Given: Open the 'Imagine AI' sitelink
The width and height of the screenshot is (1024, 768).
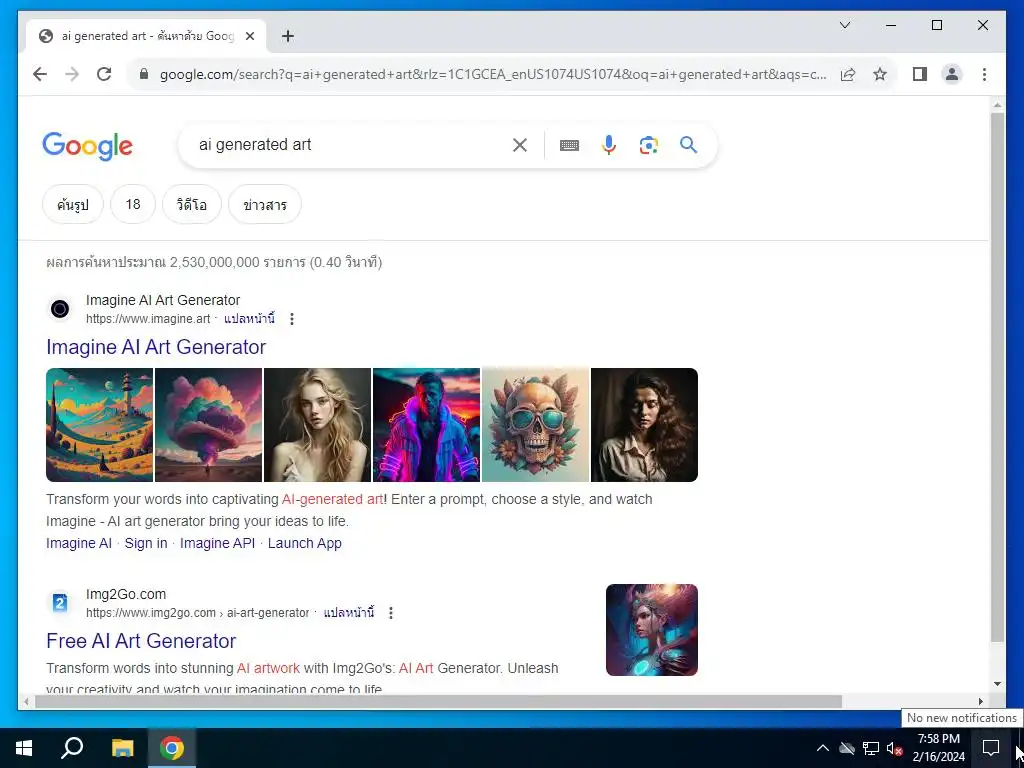Looking at the screenshot, I should pos(79,543).
